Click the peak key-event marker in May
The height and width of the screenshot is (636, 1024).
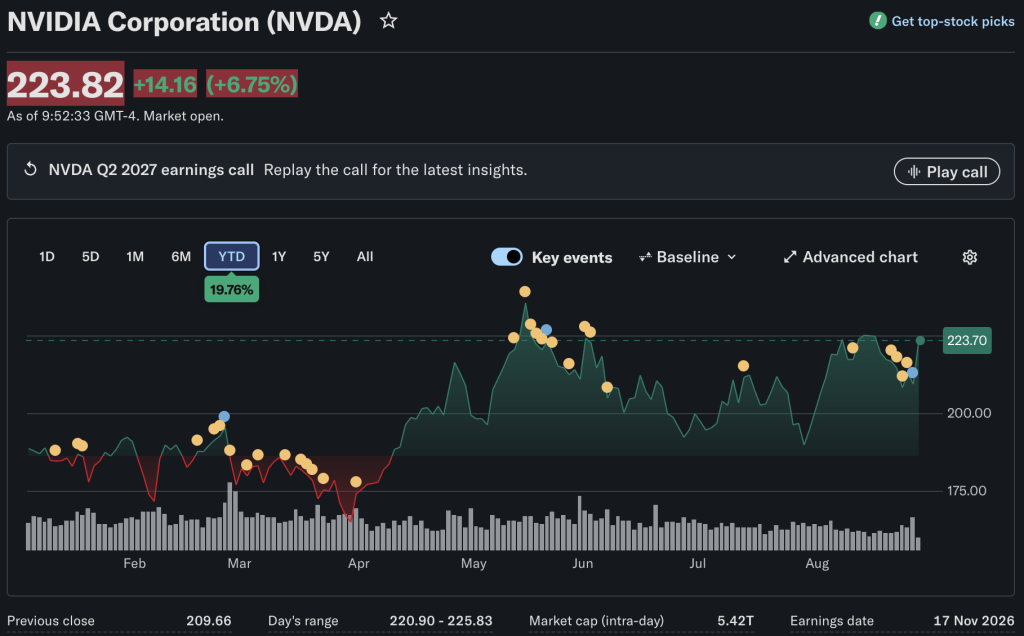(x=524, y=291)
